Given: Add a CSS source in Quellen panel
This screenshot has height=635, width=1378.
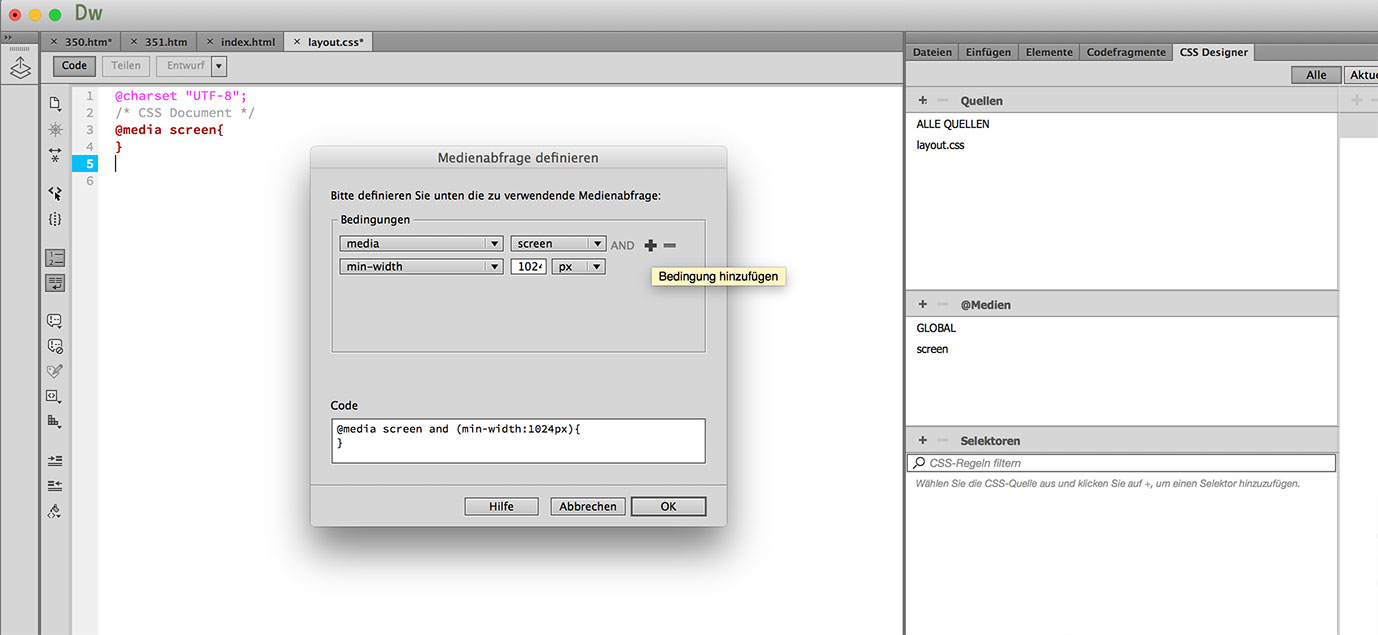Looking at the screenshot, I should coord(923,101).
